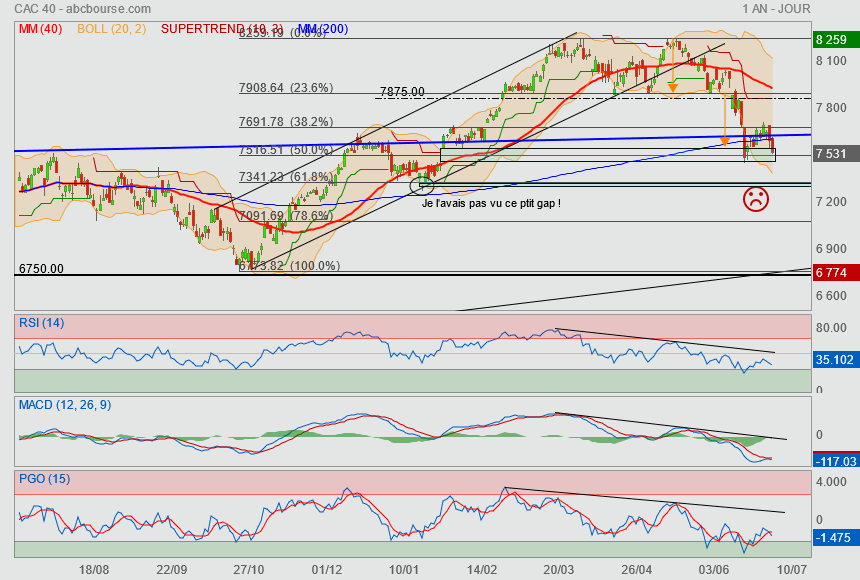Click the 6 600 price axis value
Image resolution: width=860 pixels, height=580 pixels.
(831, 296)
